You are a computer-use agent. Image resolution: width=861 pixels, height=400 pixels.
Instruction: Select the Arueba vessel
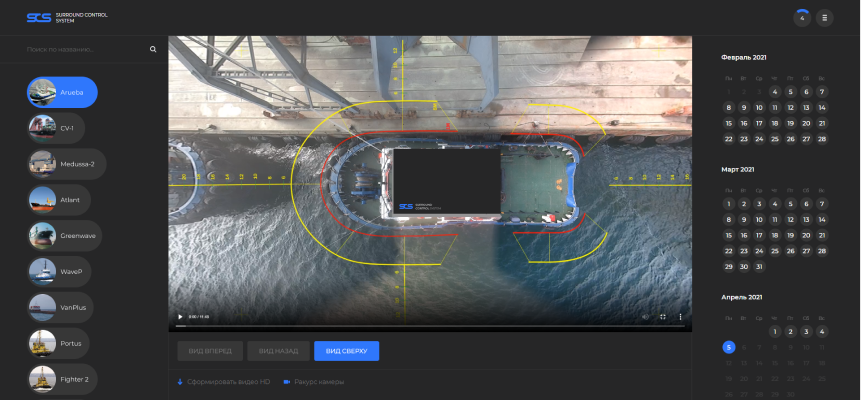click(x=62, y=92)
